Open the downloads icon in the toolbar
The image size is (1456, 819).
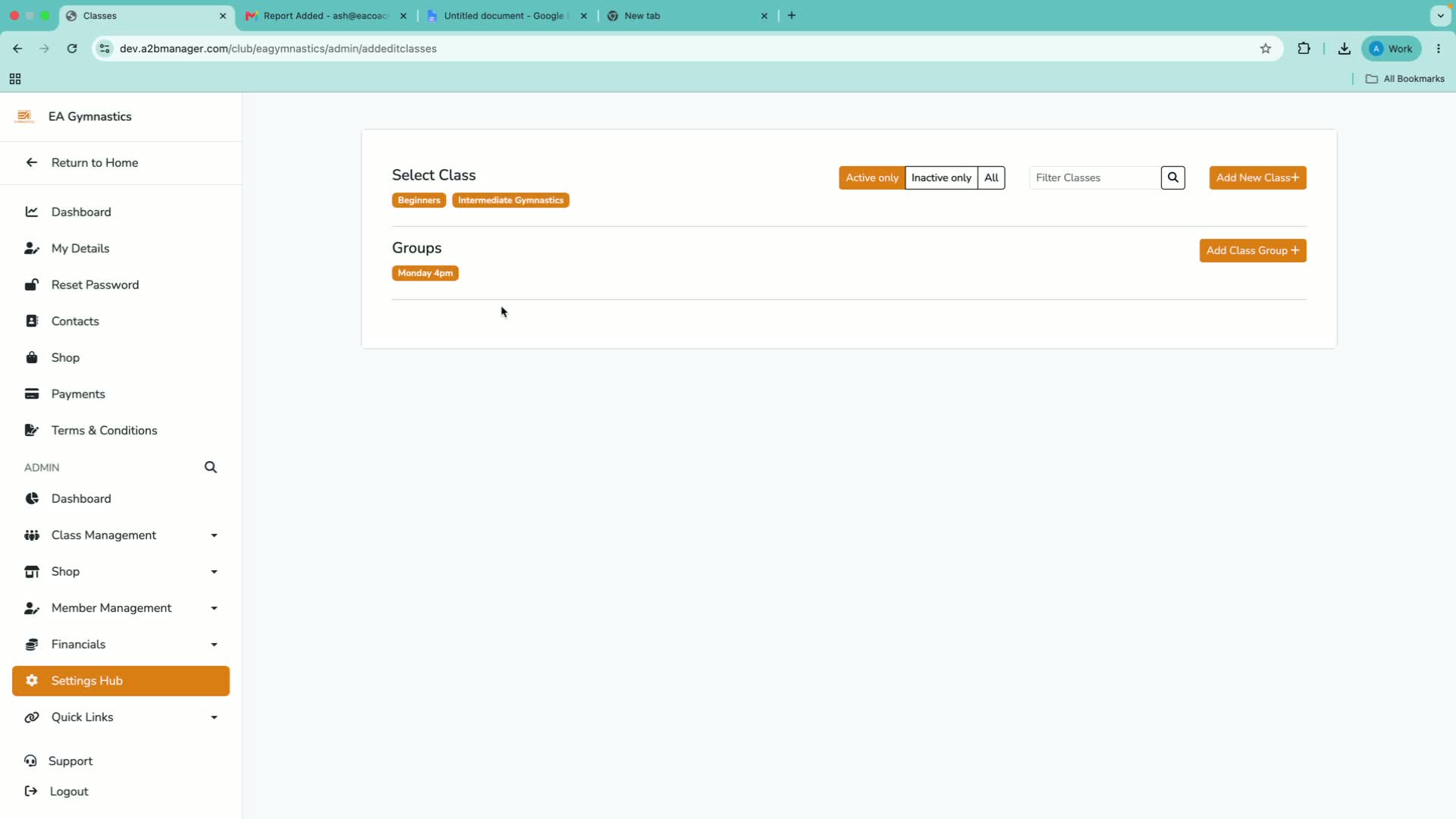pos(1344,49)
